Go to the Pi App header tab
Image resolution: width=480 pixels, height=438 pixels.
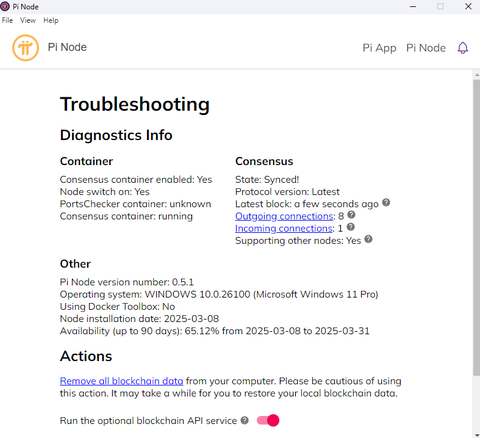[x=379, y=48]
